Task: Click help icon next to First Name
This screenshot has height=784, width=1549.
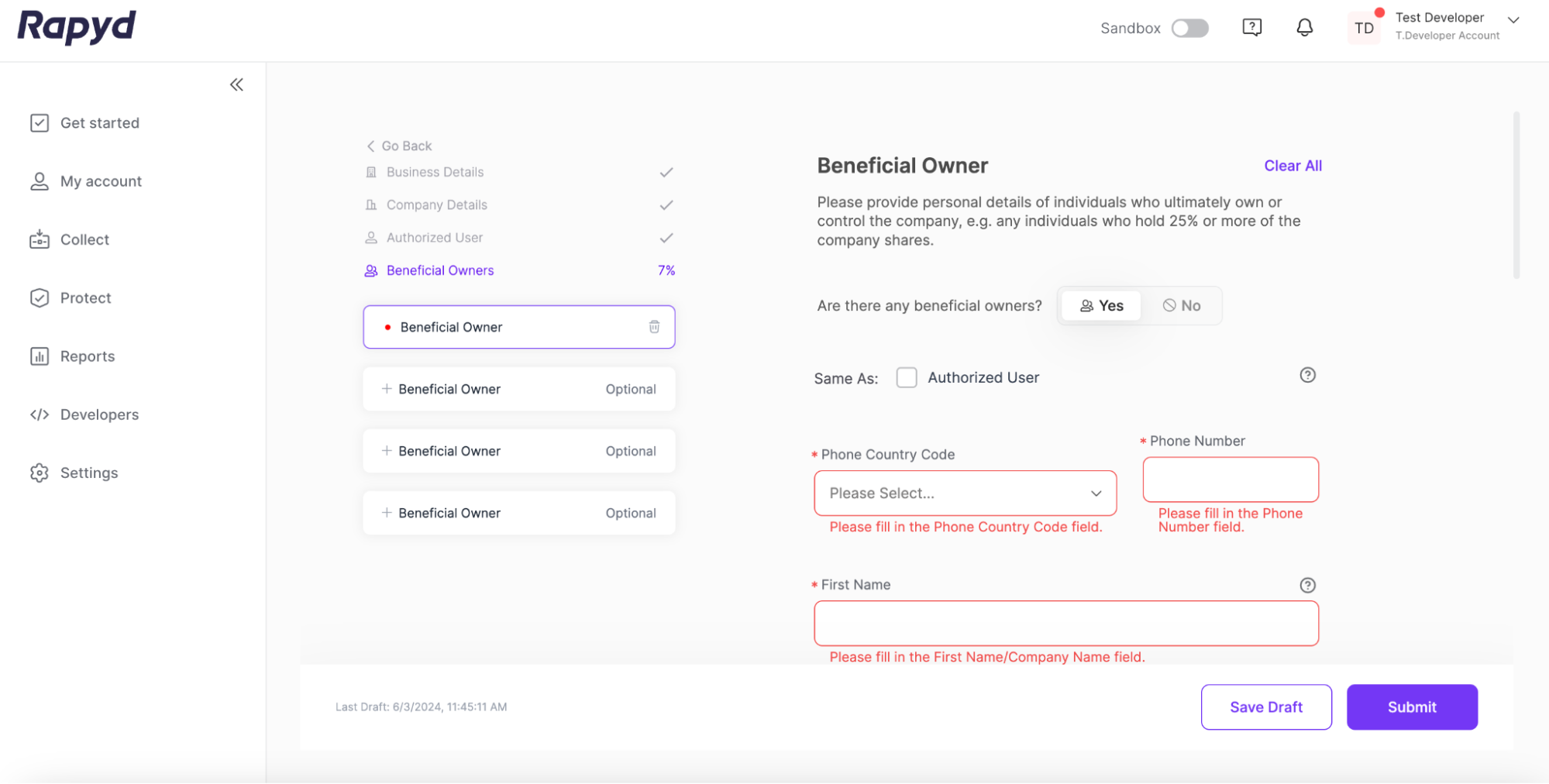Action: [1307, 585]
